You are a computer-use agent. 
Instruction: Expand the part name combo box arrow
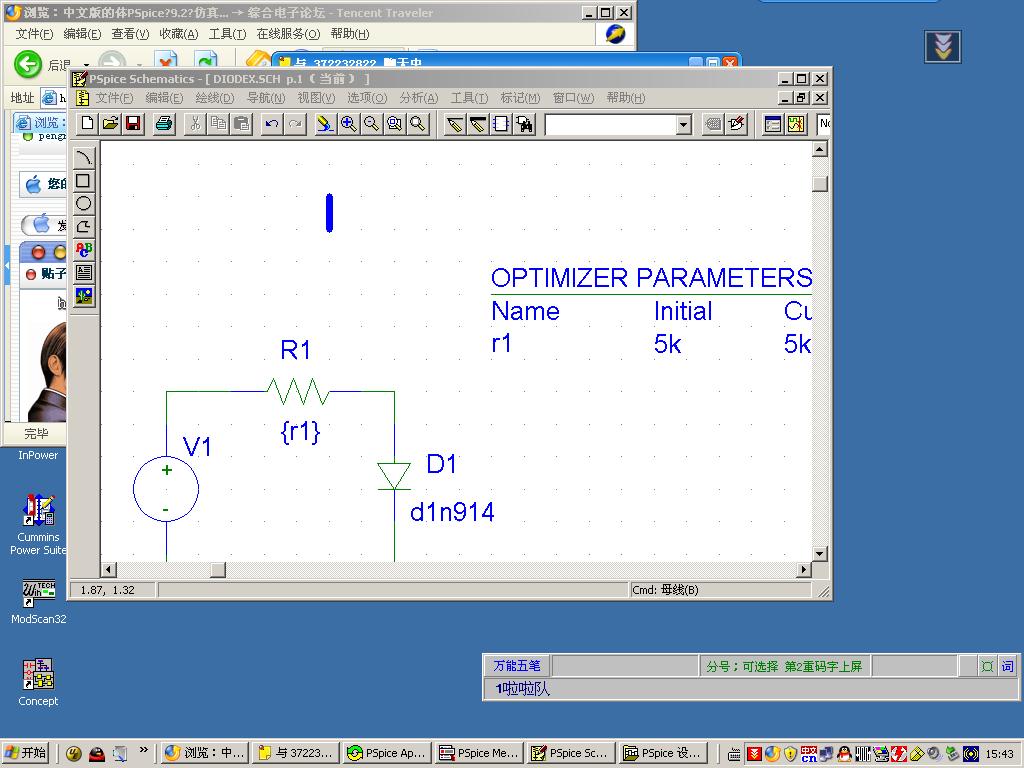tap(683, 124)
